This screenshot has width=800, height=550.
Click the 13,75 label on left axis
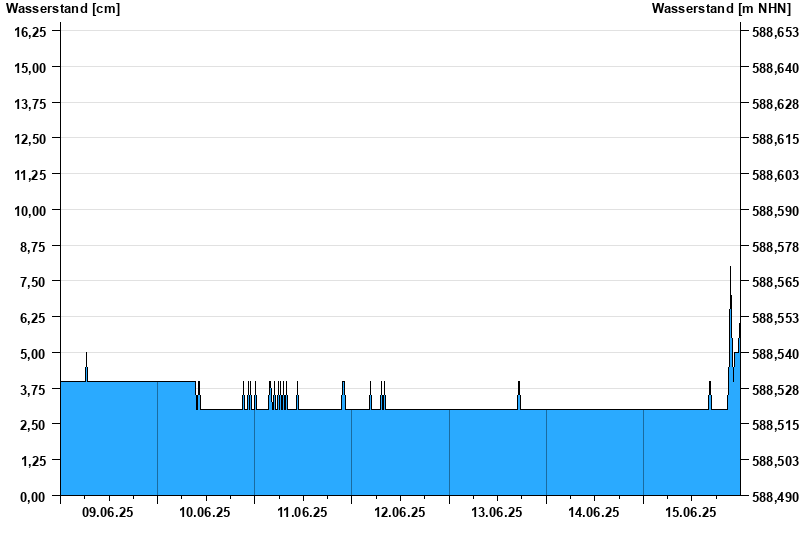coord(30,104)
